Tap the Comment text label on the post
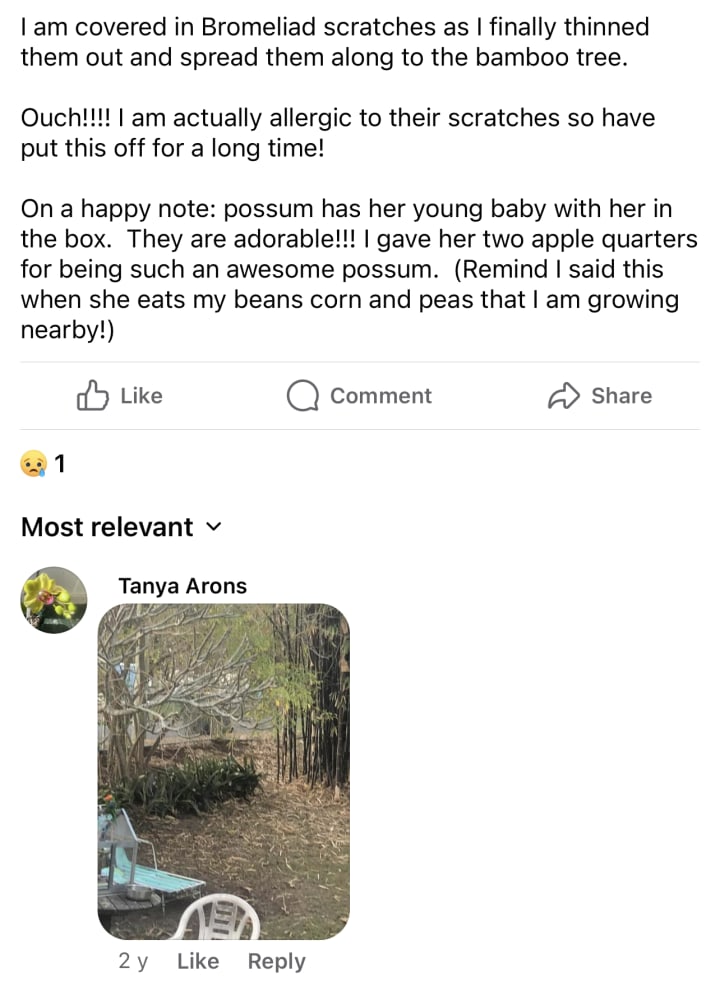 [380, 396]
